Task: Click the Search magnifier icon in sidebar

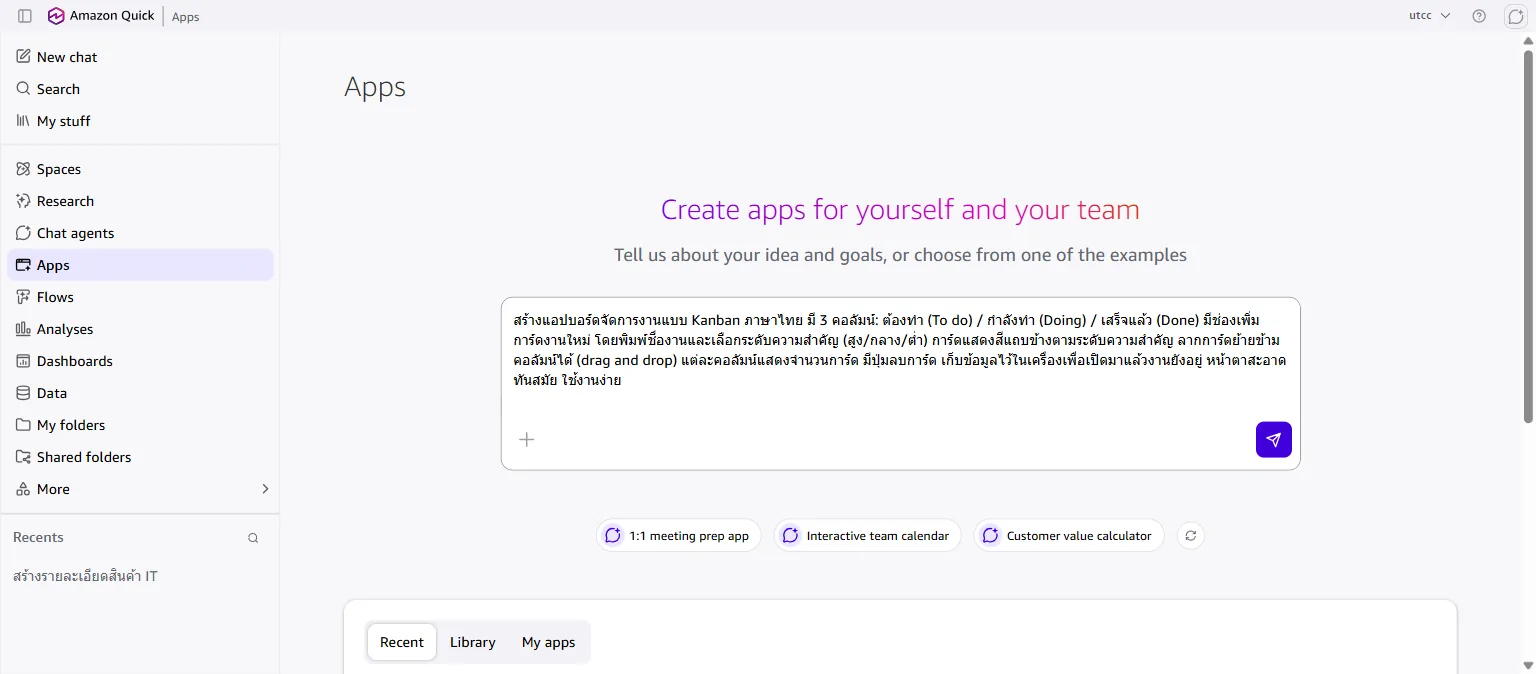Action: pyautogui.click(x=24, y=89)
